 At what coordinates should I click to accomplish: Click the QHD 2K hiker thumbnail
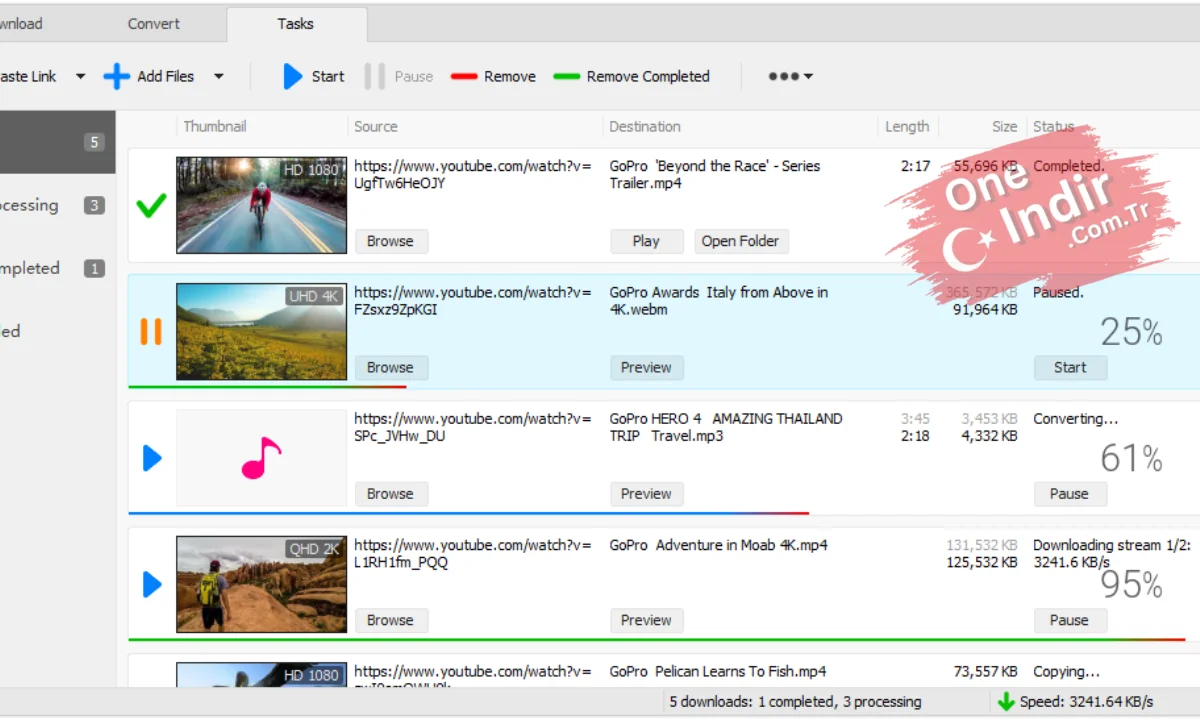click(x=262, y=584)
